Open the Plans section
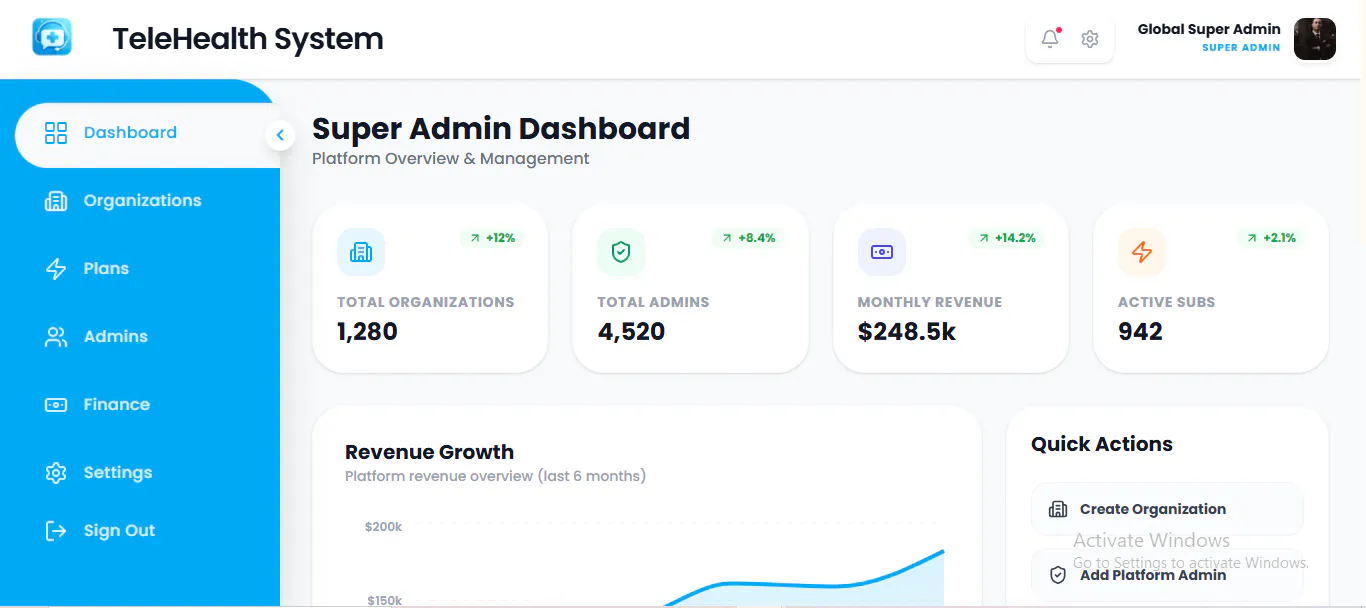1366x608 pixels. coord(106,269)
